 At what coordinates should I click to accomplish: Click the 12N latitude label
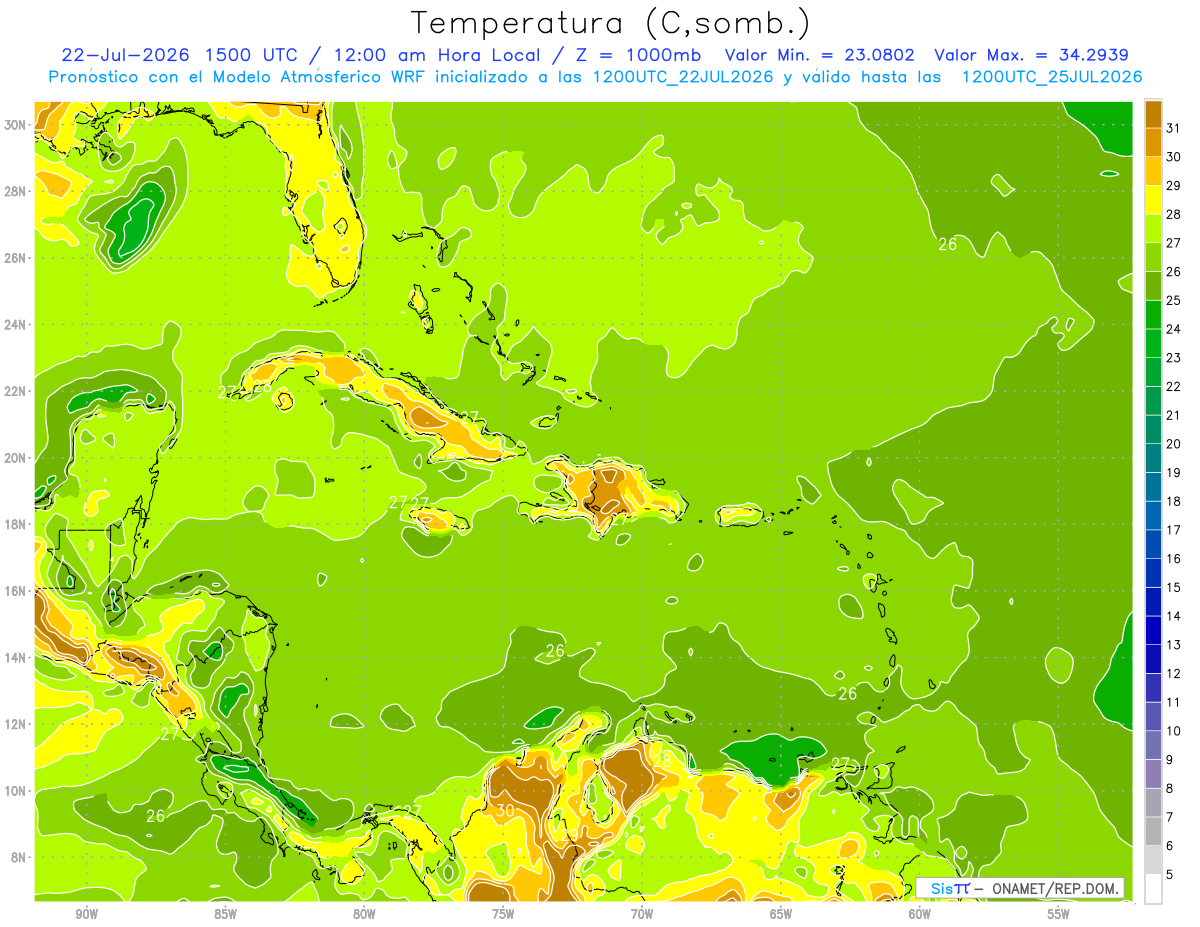16,724
